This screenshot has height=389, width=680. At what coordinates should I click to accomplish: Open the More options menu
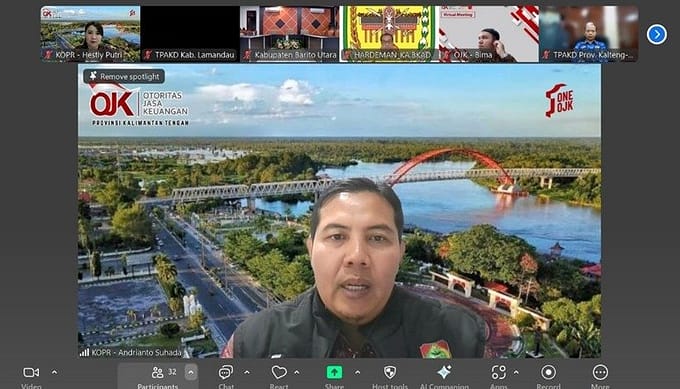pyautogui.click(x=600, y=372)
